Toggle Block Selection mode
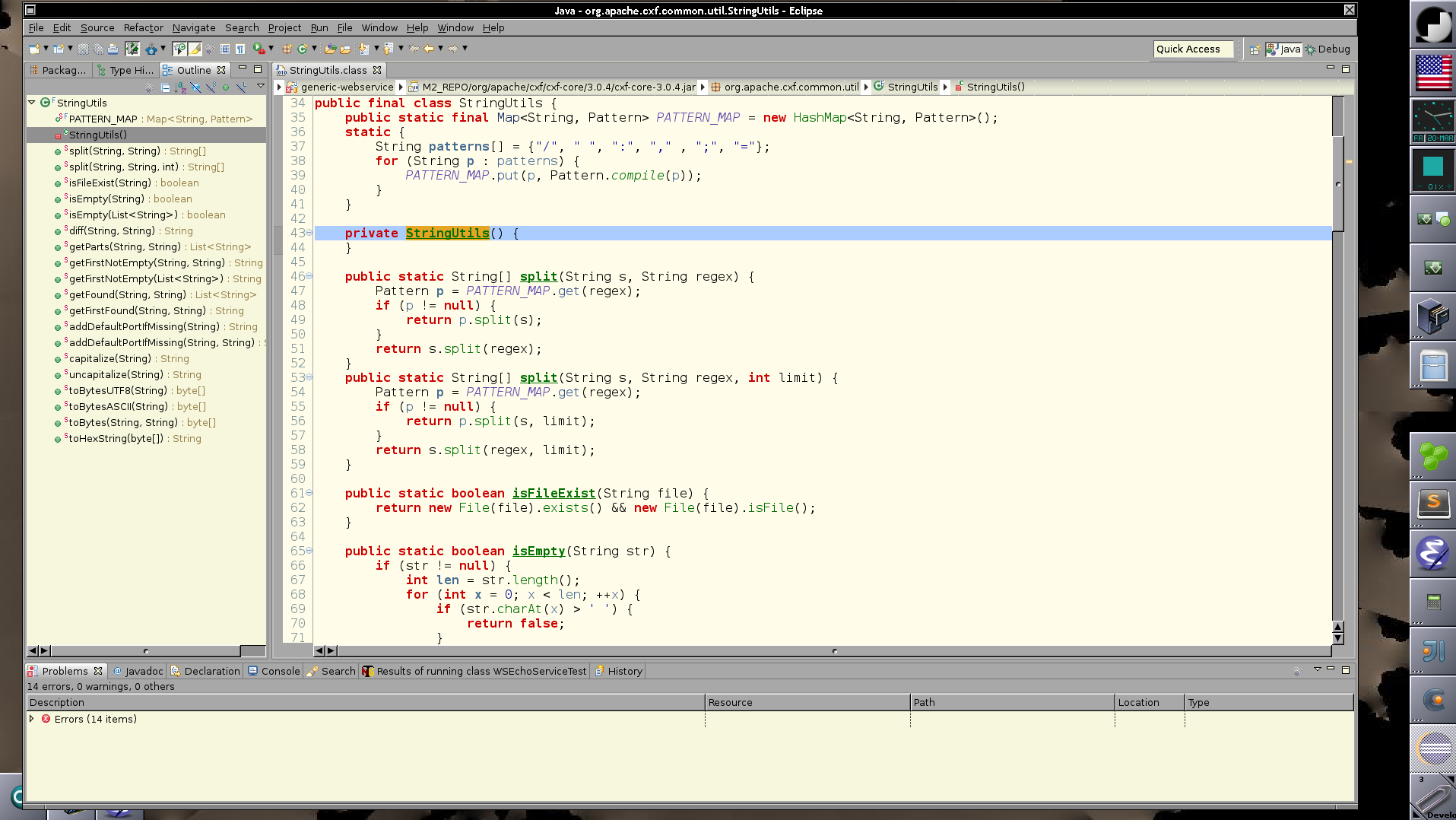The image size is (1456, 820). (225, 49)
